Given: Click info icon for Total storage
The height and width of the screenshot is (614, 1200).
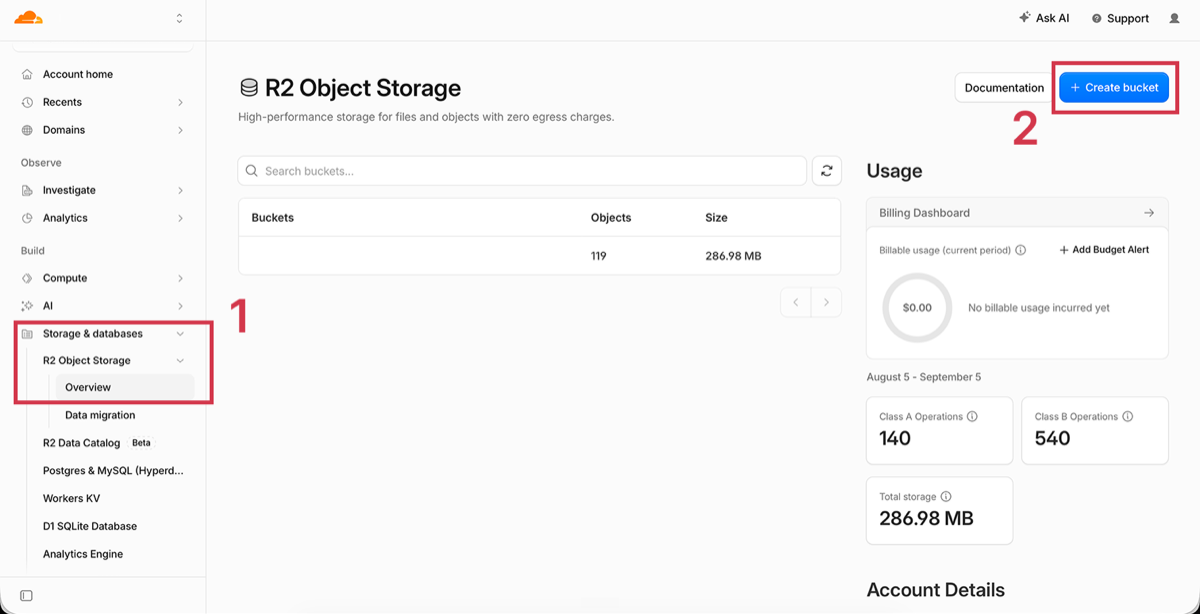Looking at the screenshot, I should 946,496.
